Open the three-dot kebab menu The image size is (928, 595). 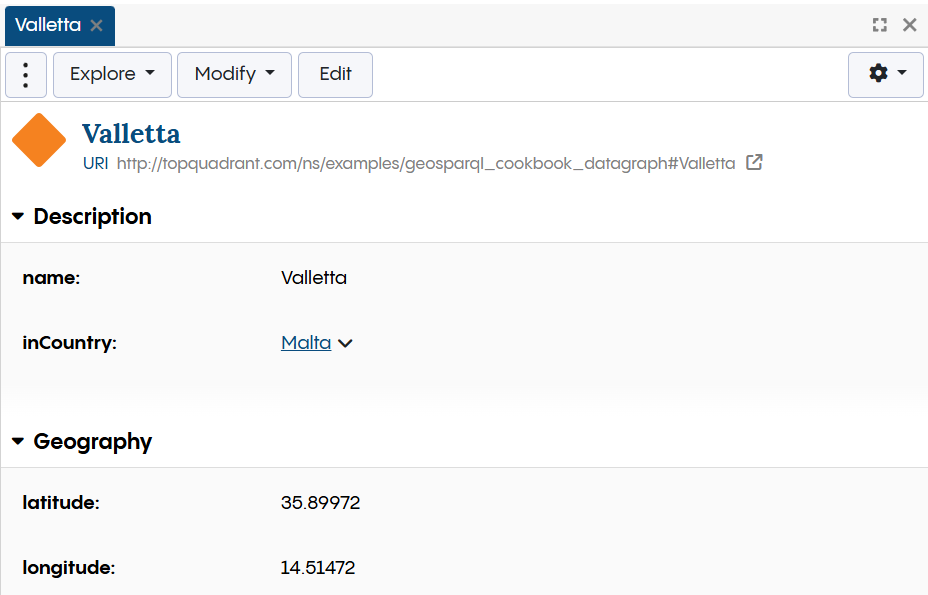(x=26, y=75)
